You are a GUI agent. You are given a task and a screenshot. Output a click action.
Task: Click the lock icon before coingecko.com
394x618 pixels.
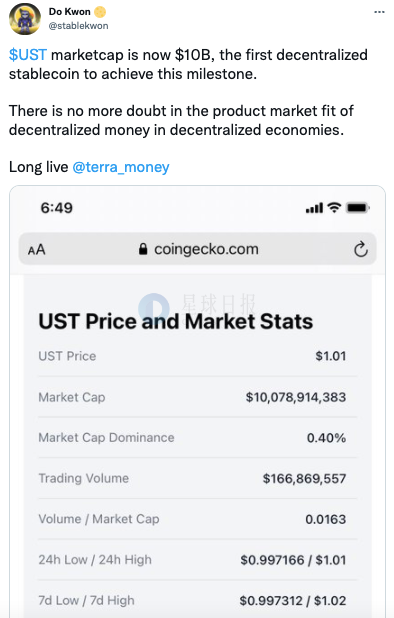coord(143,249)
